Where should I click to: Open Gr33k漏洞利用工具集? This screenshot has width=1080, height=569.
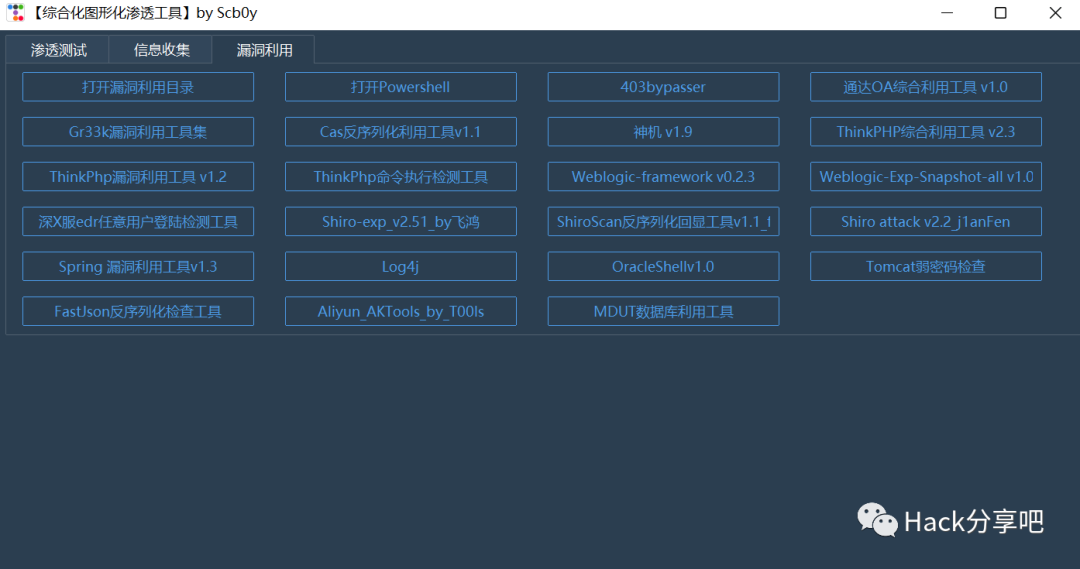(x=138, y=132)
